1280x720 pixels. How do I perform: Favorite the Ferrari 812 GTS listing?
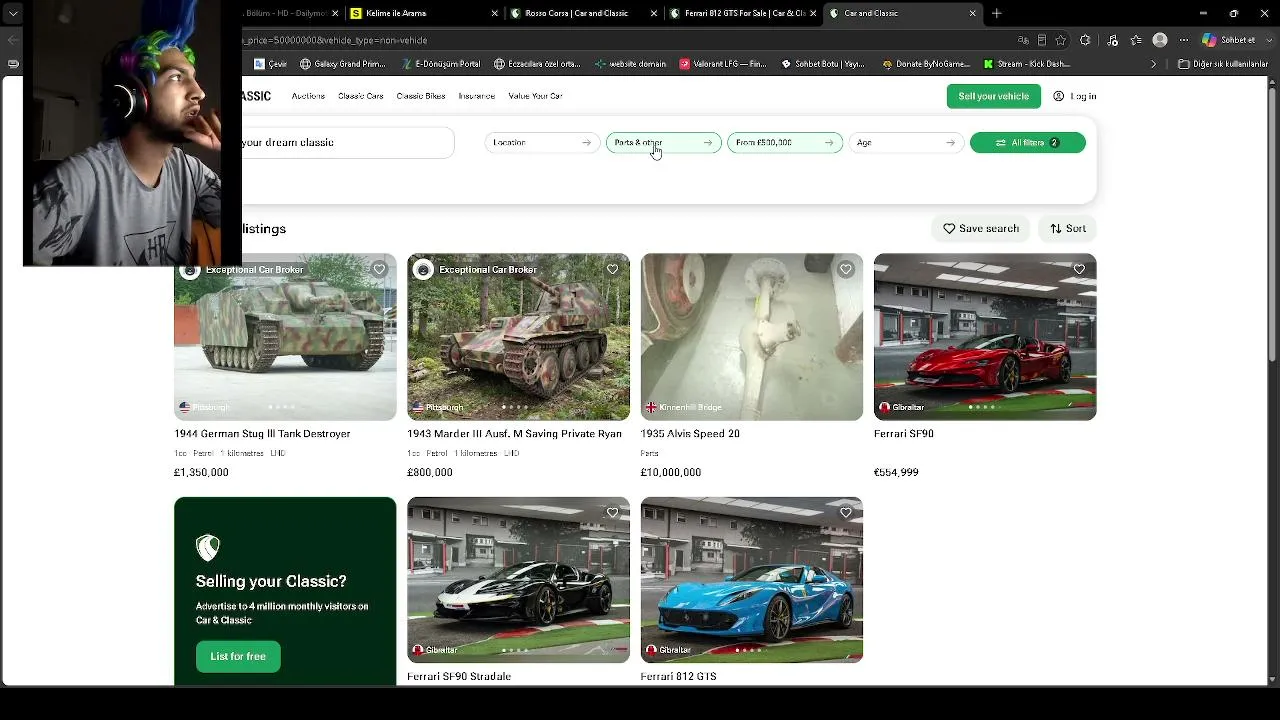[x=846, y=512]
